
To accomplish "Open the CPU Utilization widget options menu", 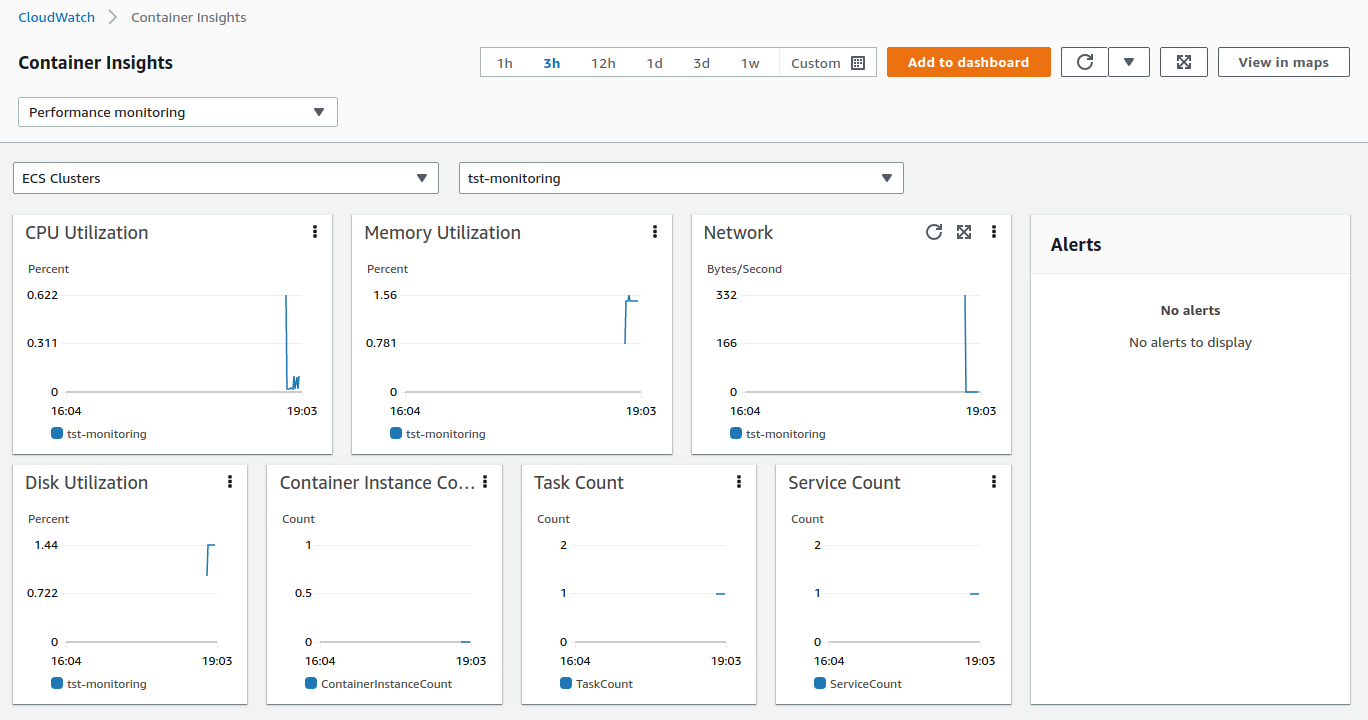I will point(315,231).
